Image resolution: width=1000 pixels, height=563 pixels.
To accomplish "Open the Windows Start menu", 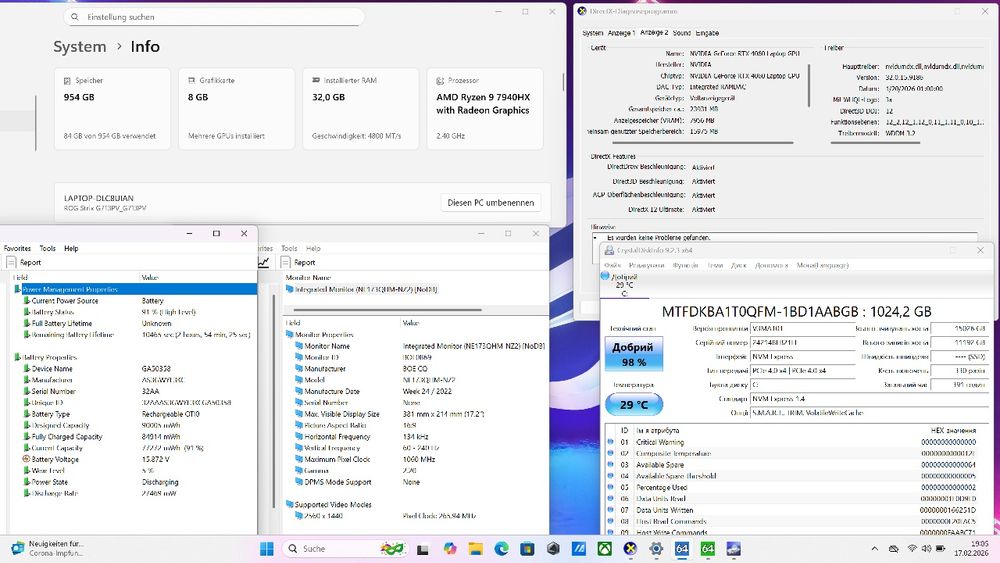I will (x=267, y=548).
